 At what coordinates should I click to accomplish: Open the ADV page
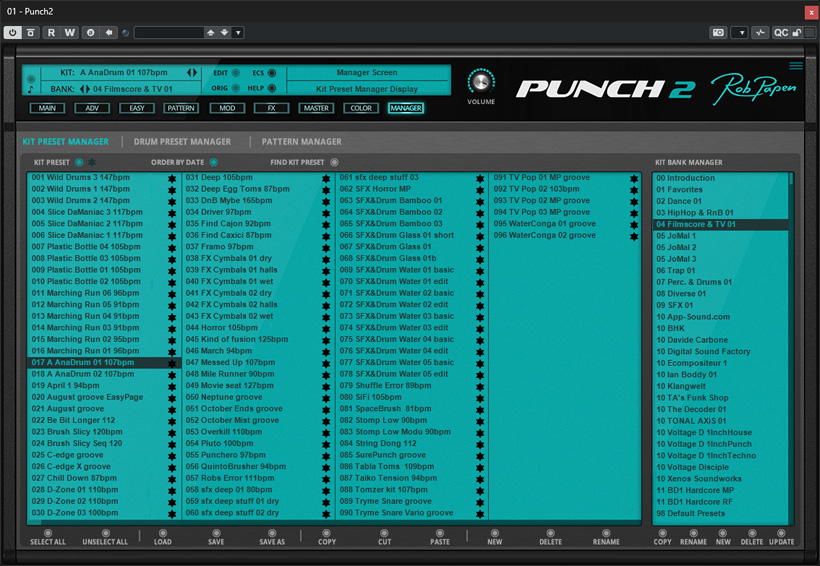tap(92, 108)
